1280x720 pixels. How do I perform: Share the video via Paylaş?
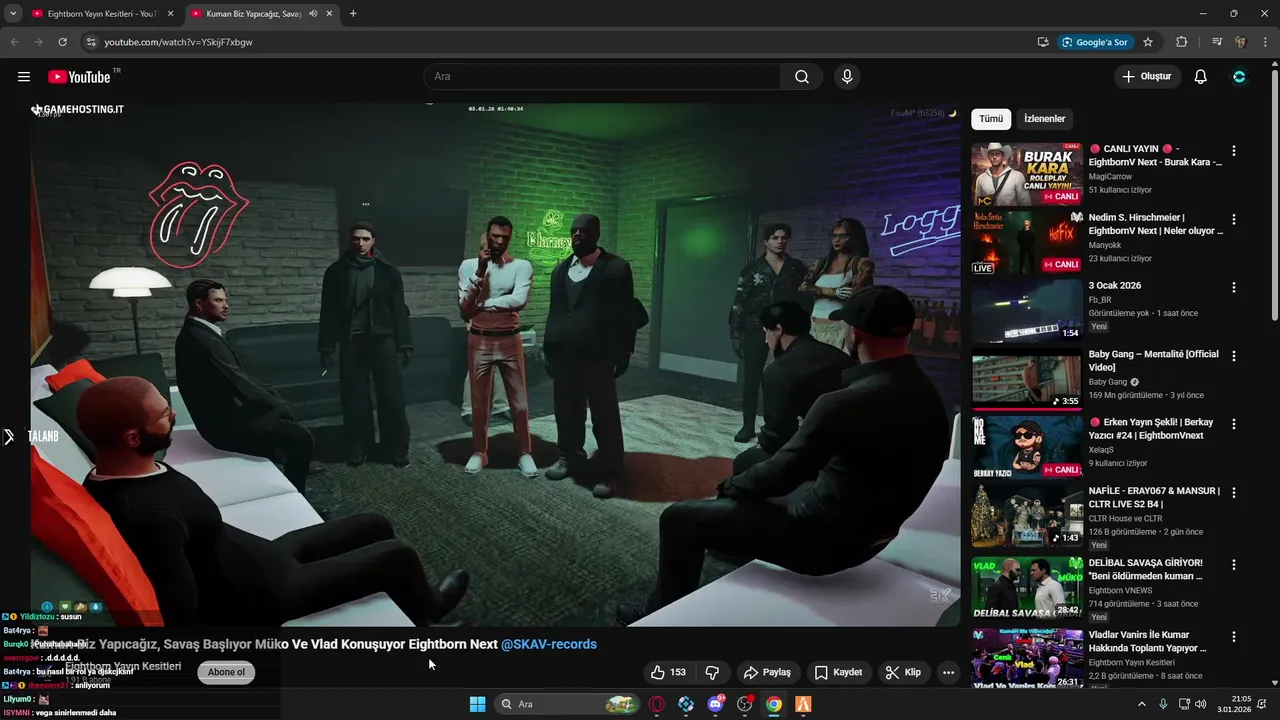pyautogui.click(x=768, y=672)
